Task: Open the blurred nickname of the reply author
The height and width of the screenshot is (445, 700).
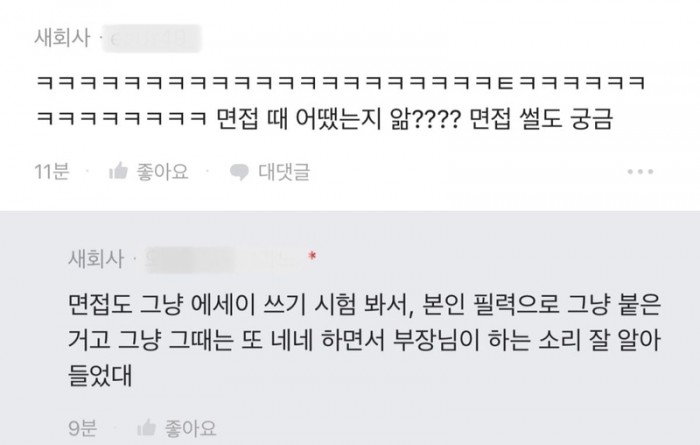Action: [225, 259]
